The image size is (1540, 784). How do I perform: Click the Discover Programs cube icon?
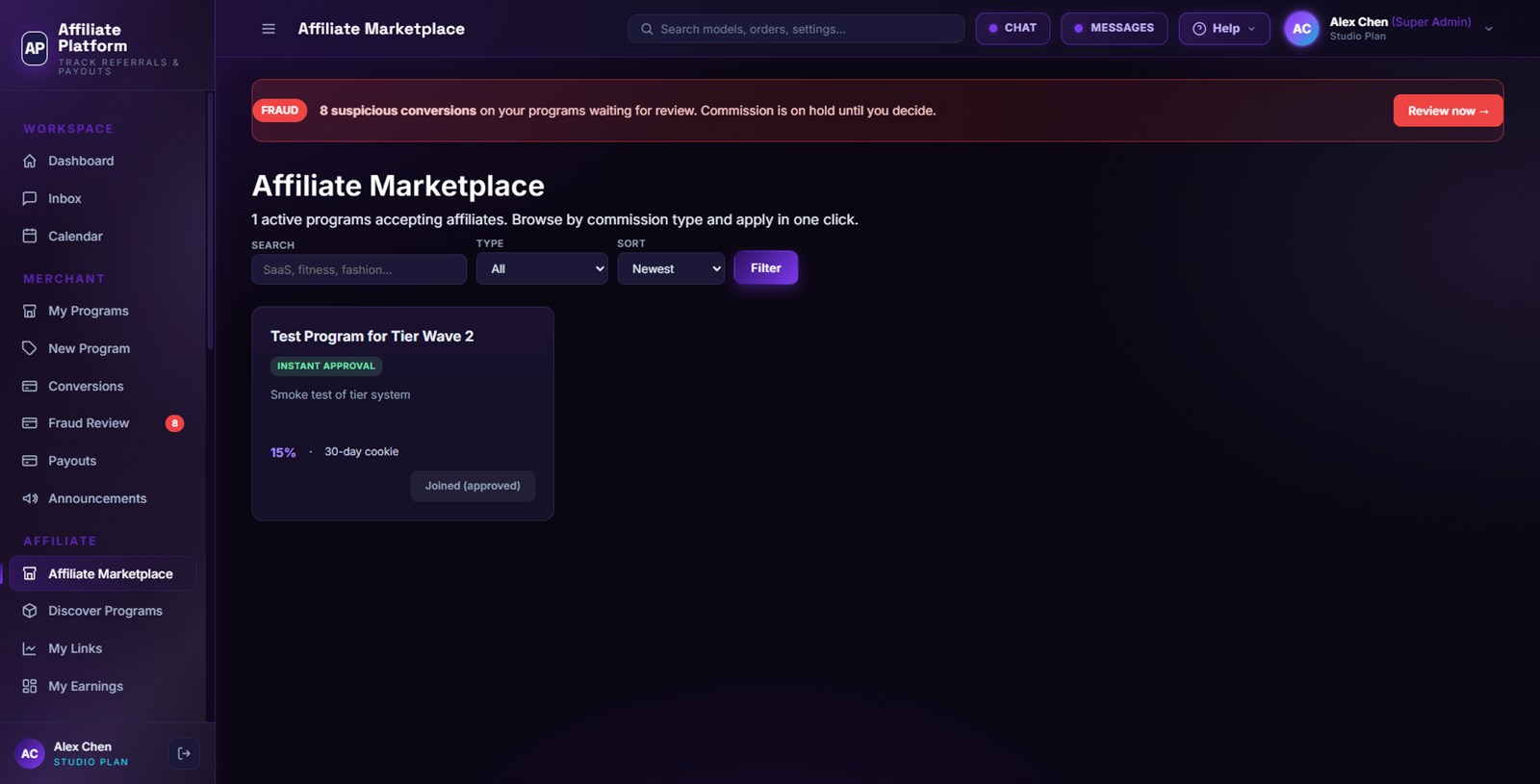tap(30, 611)
